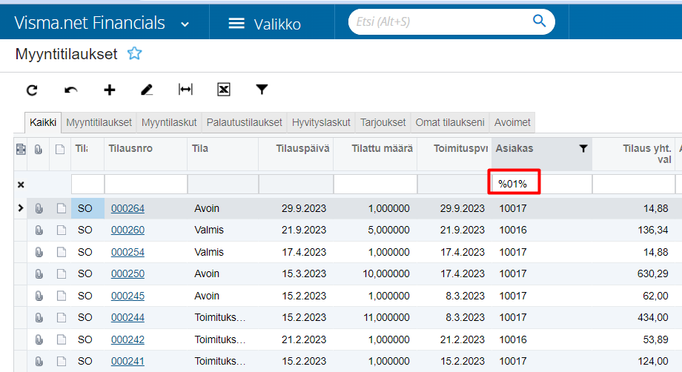Add Myyntitilaukset to favorites with the star
Viewport: 682px width, 372px height.
point(134,54)
